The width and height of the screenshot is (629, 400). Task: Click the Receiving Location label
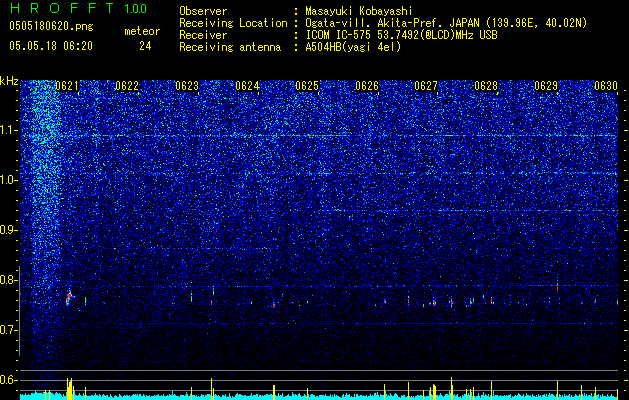[233, 23]
